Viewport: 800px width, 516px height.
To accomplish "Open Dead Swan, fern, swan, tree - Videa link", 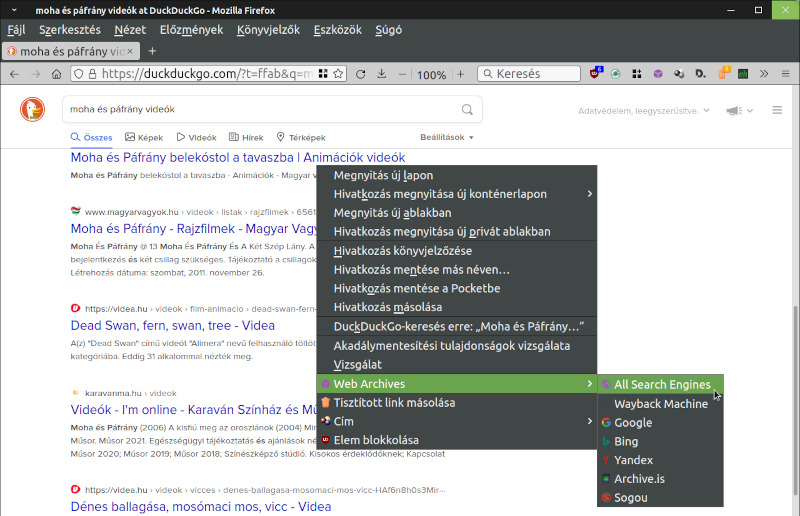I will click(x=172, y=326).
